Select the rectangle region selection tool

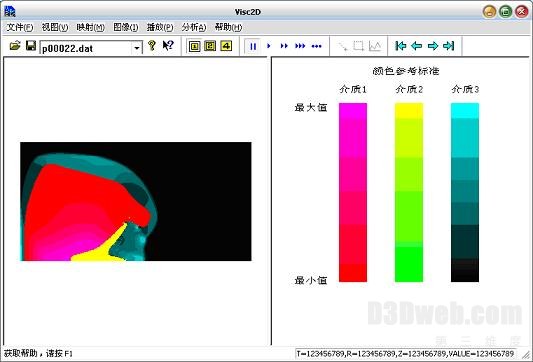[x=359, y=46]
